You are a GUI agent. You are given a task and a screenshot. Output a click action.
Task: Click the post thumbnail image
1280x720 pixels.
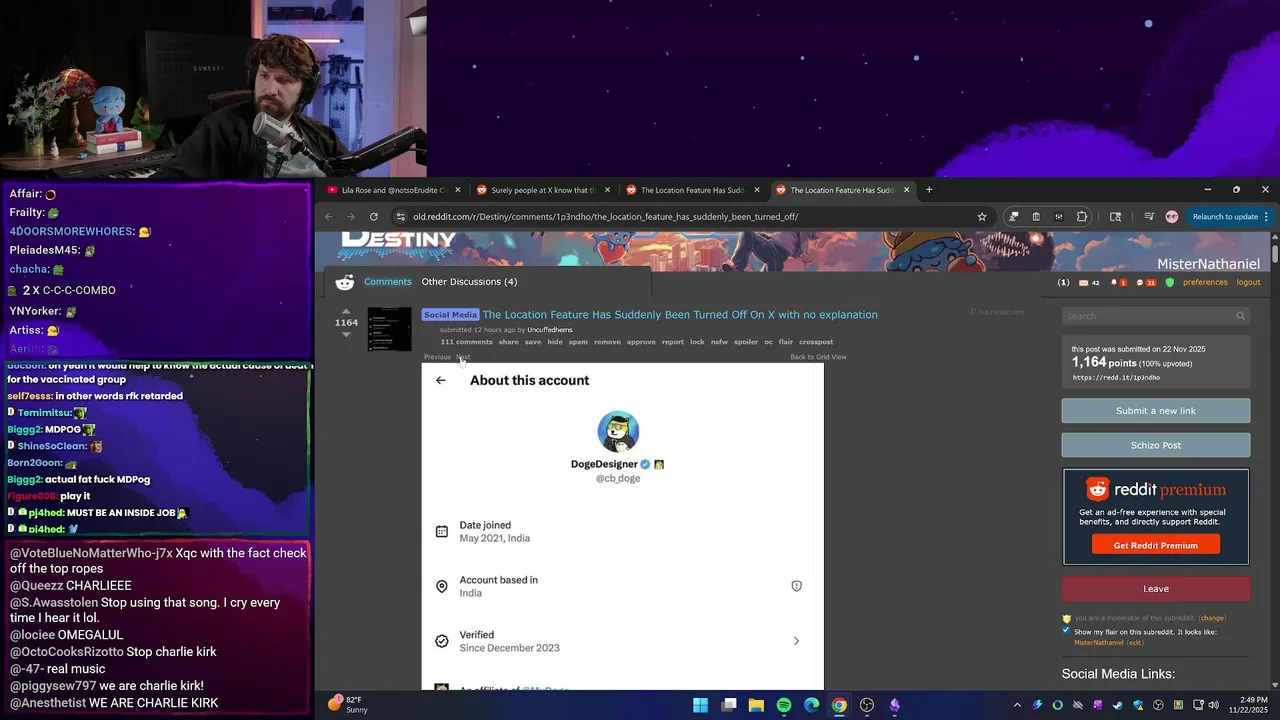390,329
